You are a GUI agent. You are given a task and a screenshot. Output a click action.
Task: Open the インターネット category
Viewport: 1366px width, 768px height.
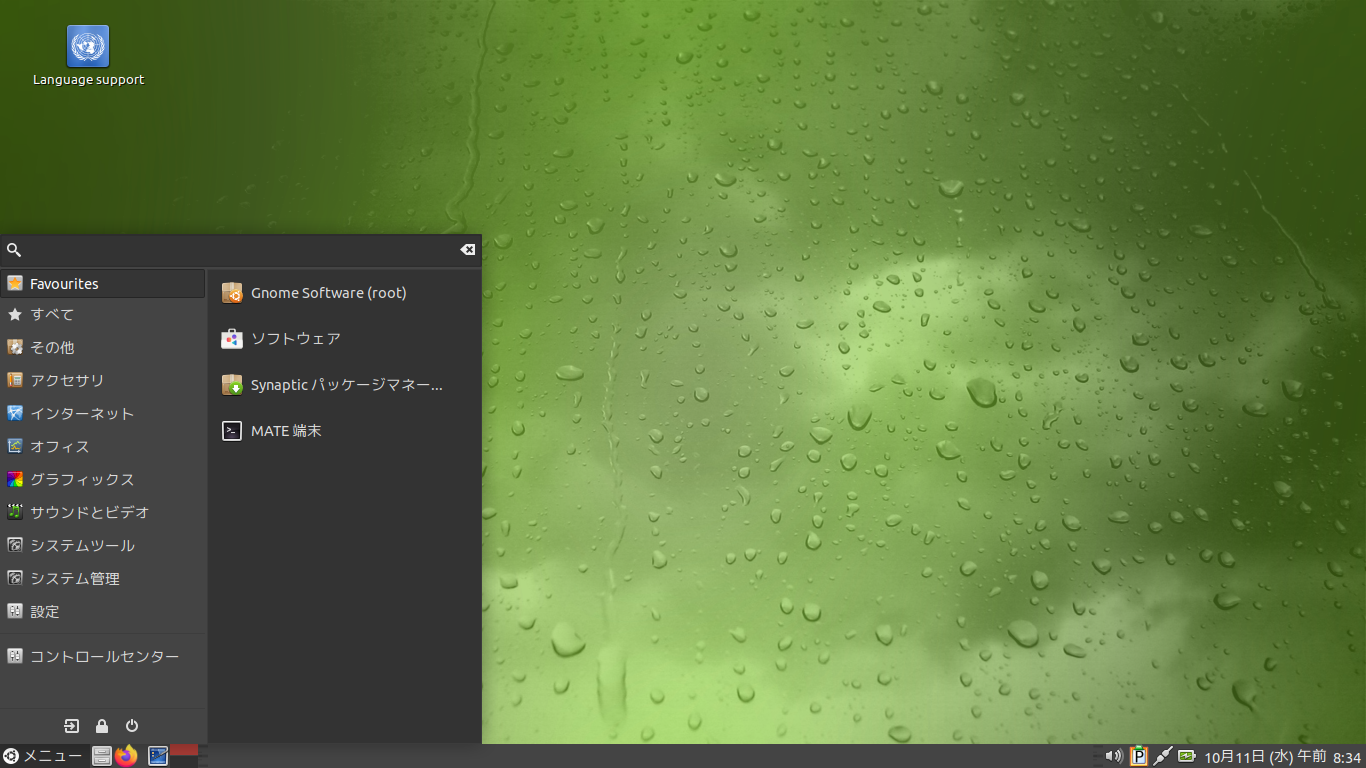coord(103,414)
